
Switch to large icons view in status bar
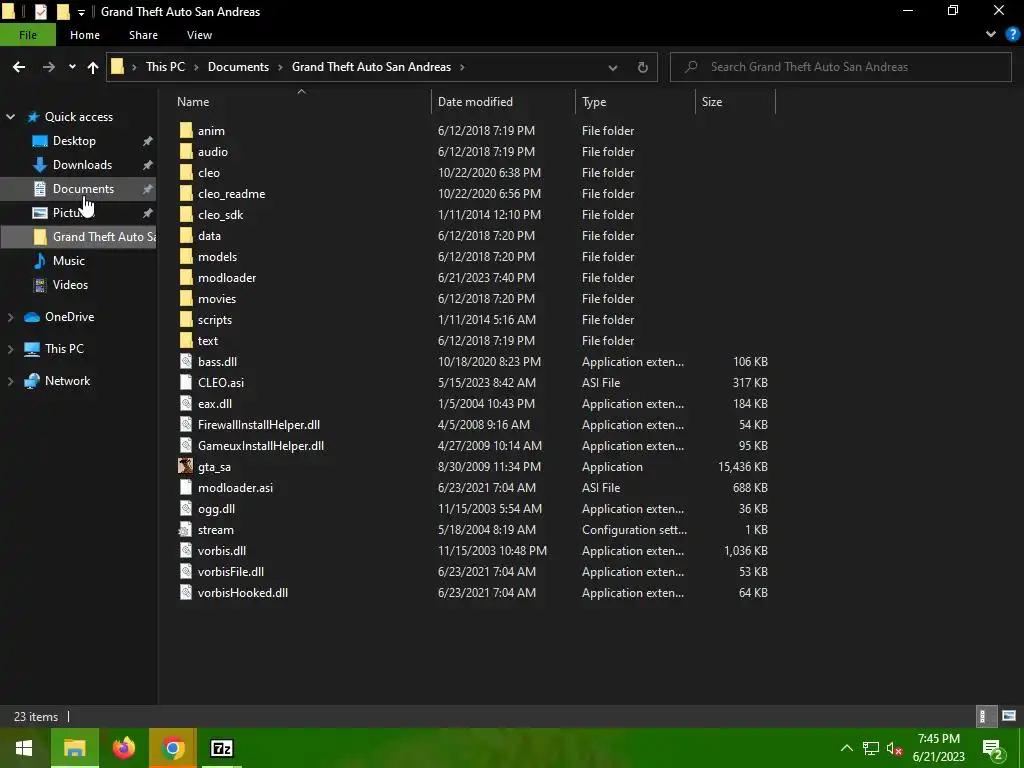point(1009,716)
